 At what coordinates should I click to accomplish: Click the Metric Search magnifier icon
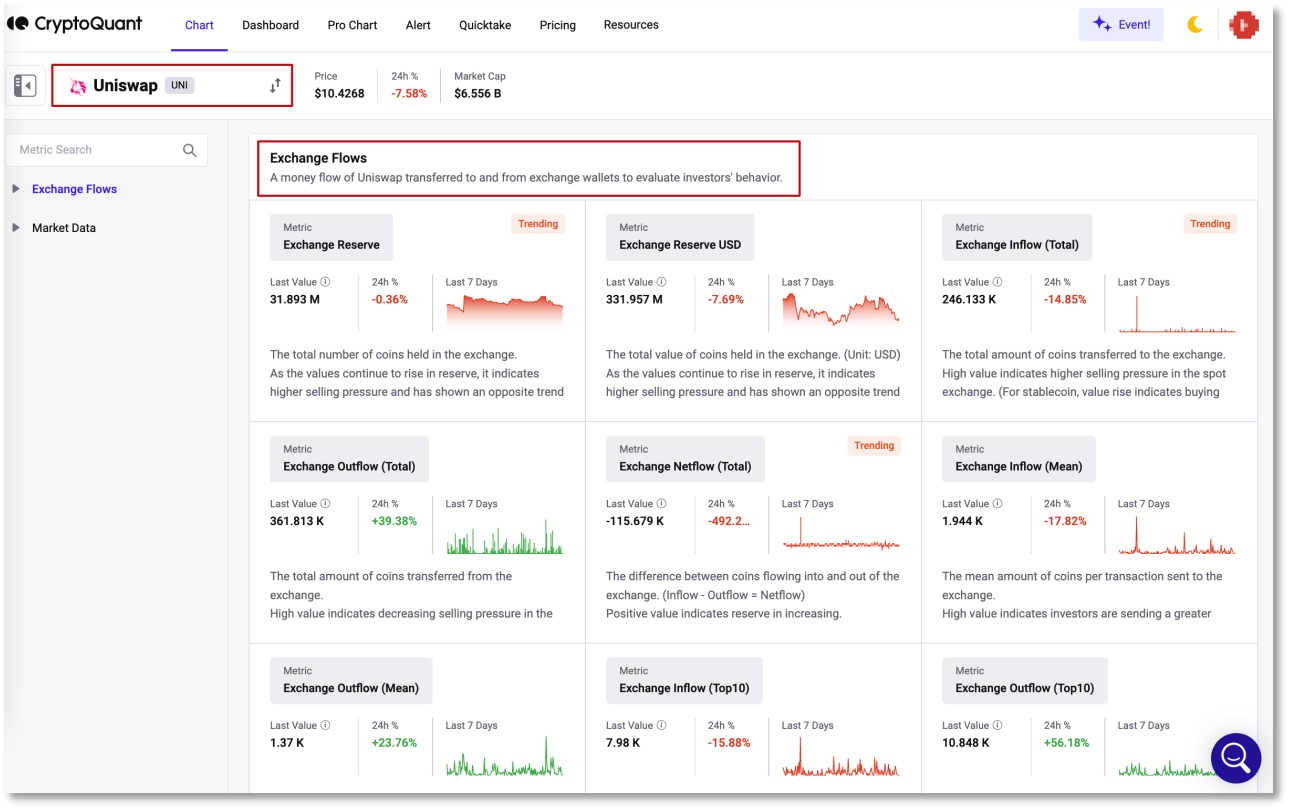point(190,150)
